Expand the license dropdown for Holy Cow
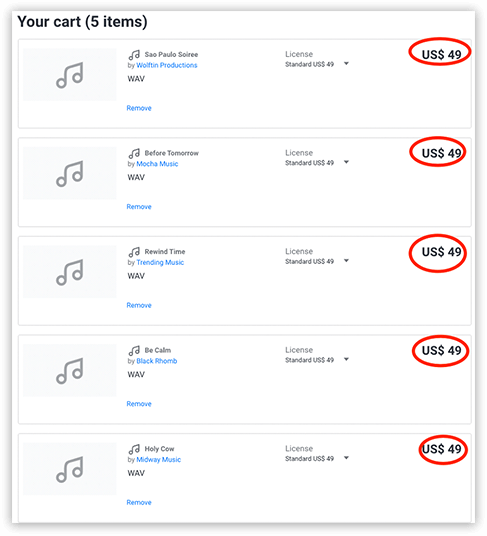Viewport: 487px width, 536px height. click(x=346, y=458)
